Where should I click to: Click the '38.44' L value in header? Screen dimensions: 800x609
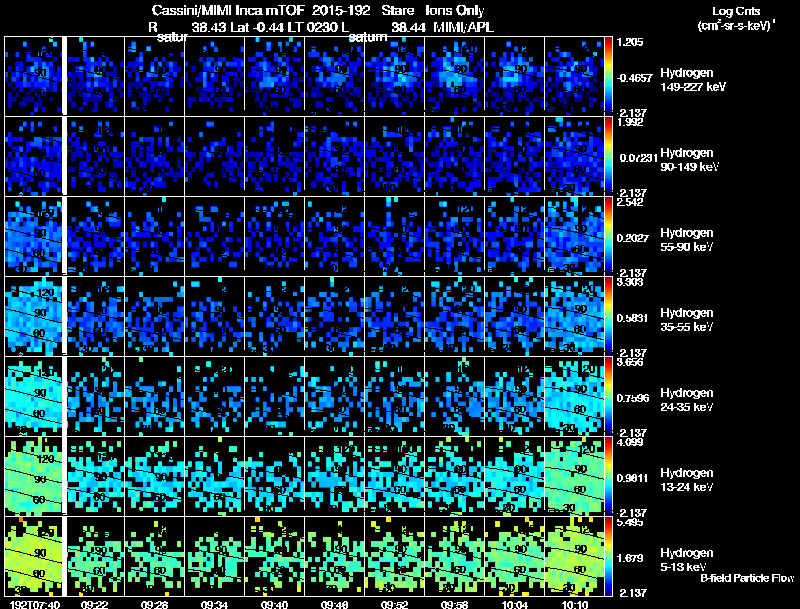tap(408, 27)
